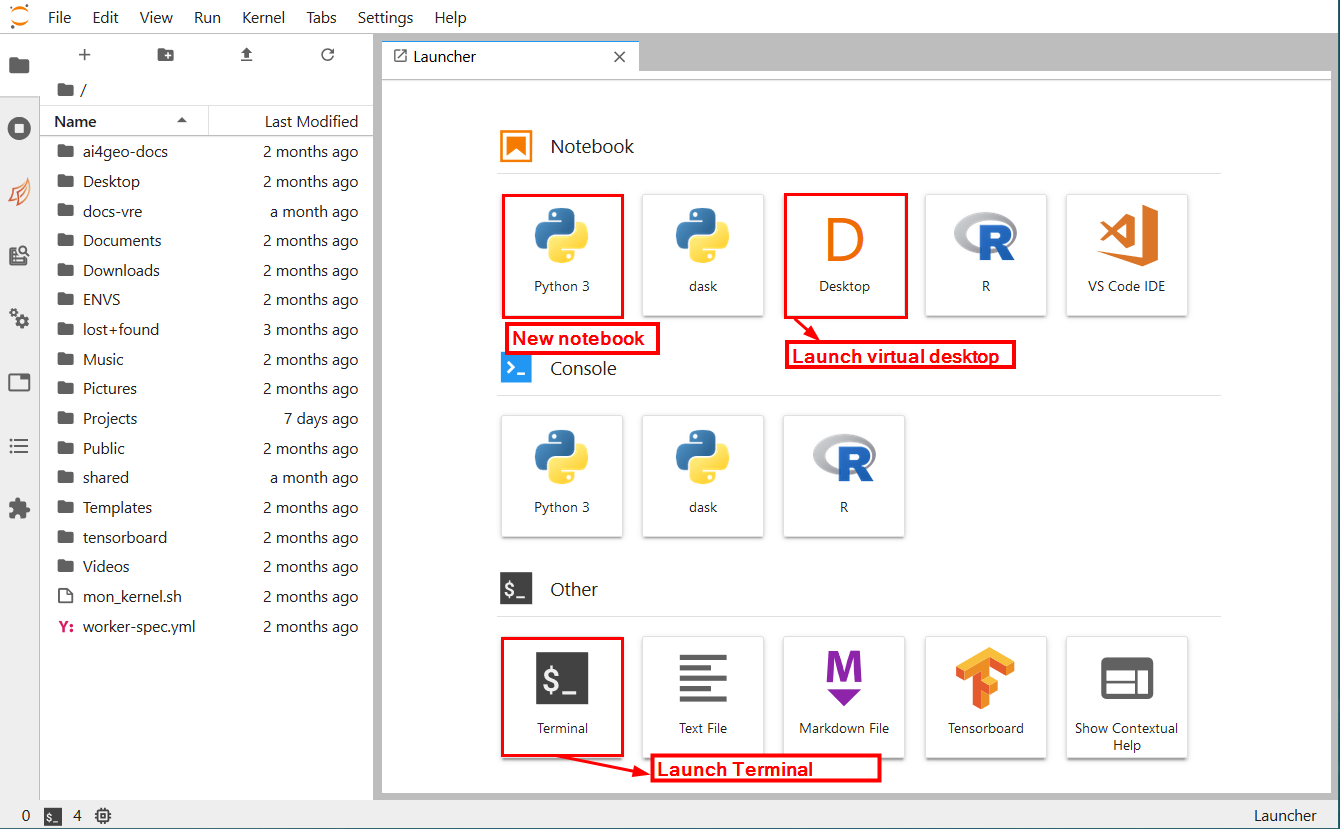1340x829 pixels.
Task: Select the shared folder
Action: 207,478
